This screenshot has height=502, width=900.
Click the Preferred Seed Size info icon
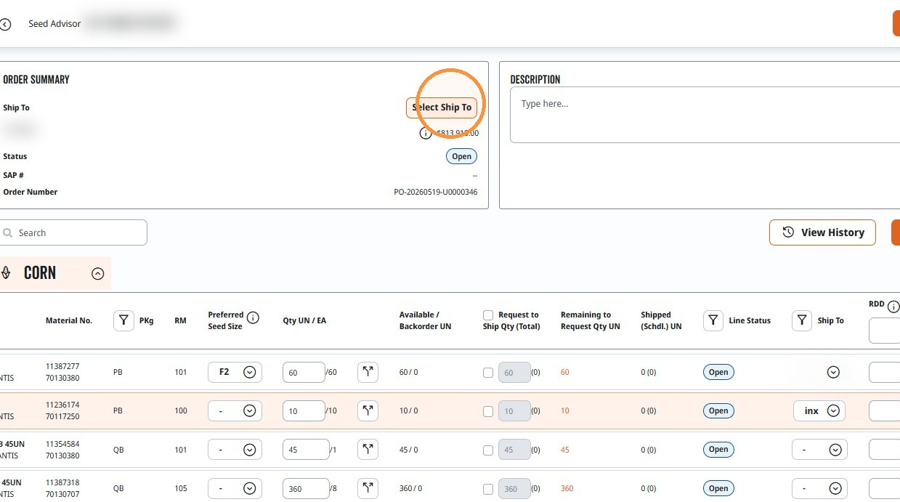point(253,317)
